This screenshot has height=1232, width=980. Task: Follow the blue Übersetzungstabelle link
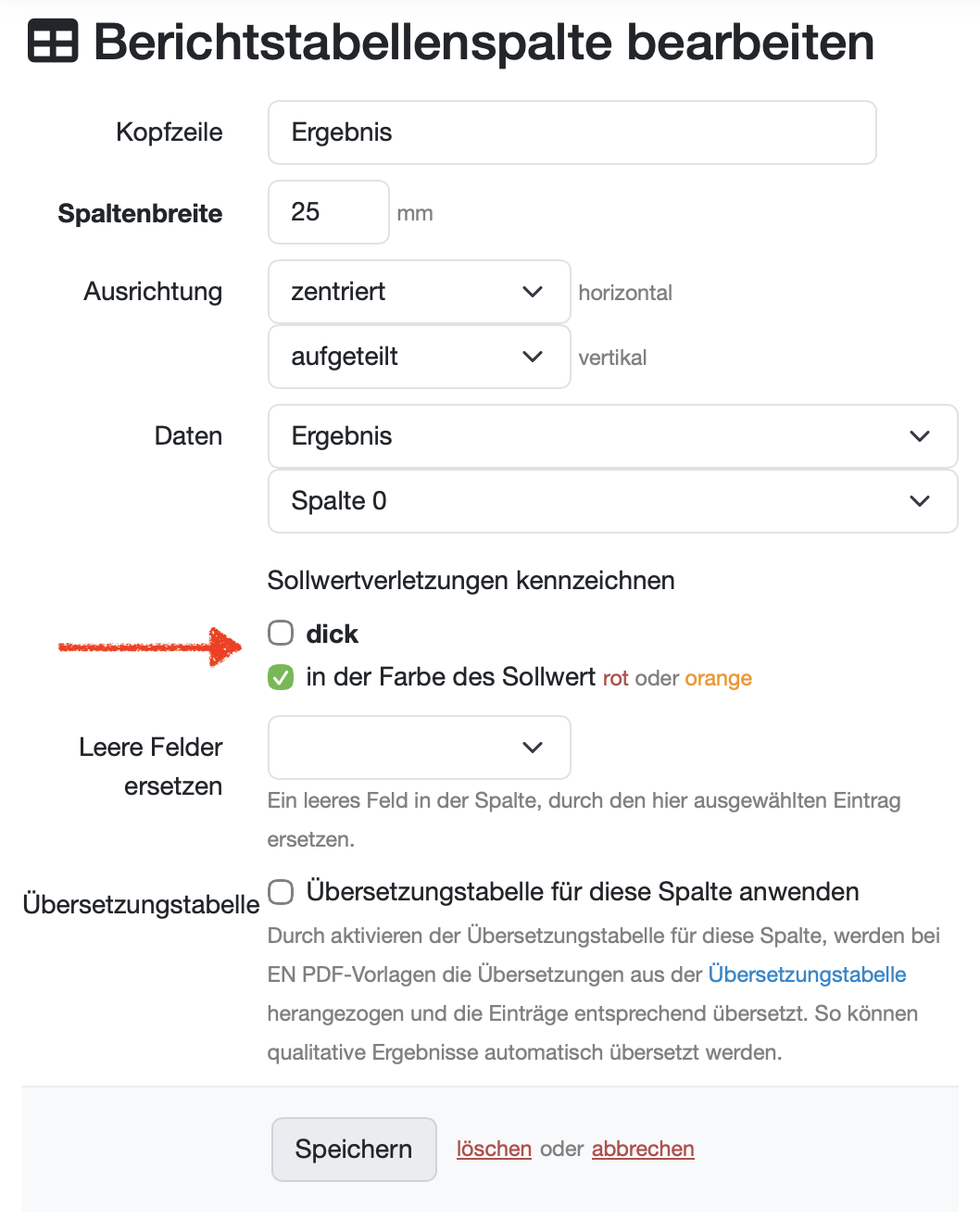807,974
